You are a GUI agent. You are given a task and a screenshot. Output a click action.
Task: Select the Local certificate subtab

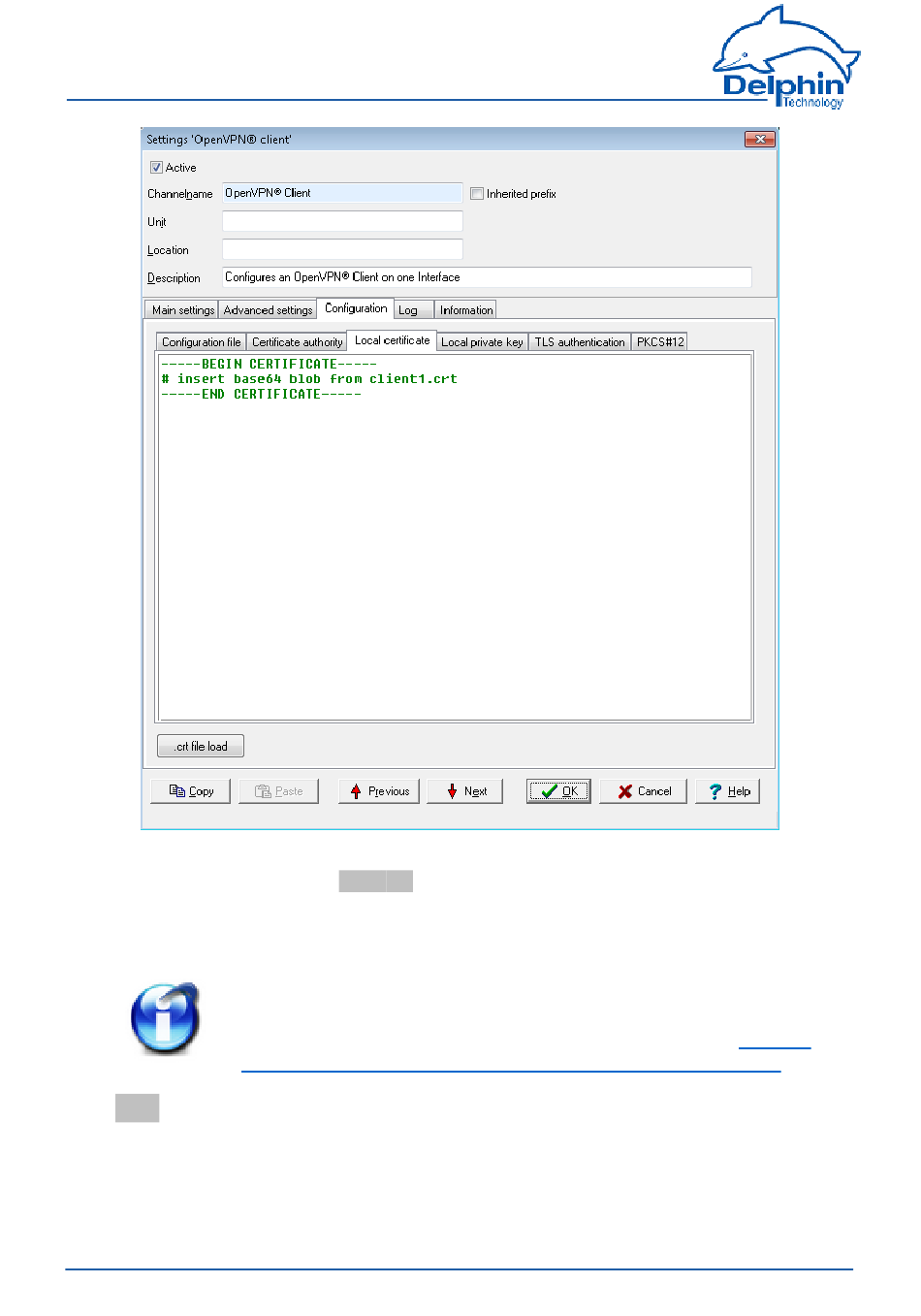[x=392, y=340]
